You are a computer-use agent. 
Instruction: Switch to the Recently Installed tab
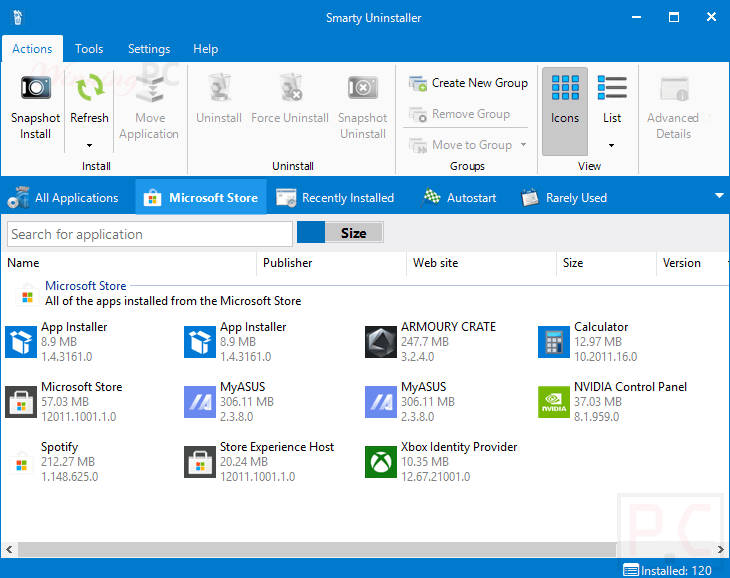336,198
